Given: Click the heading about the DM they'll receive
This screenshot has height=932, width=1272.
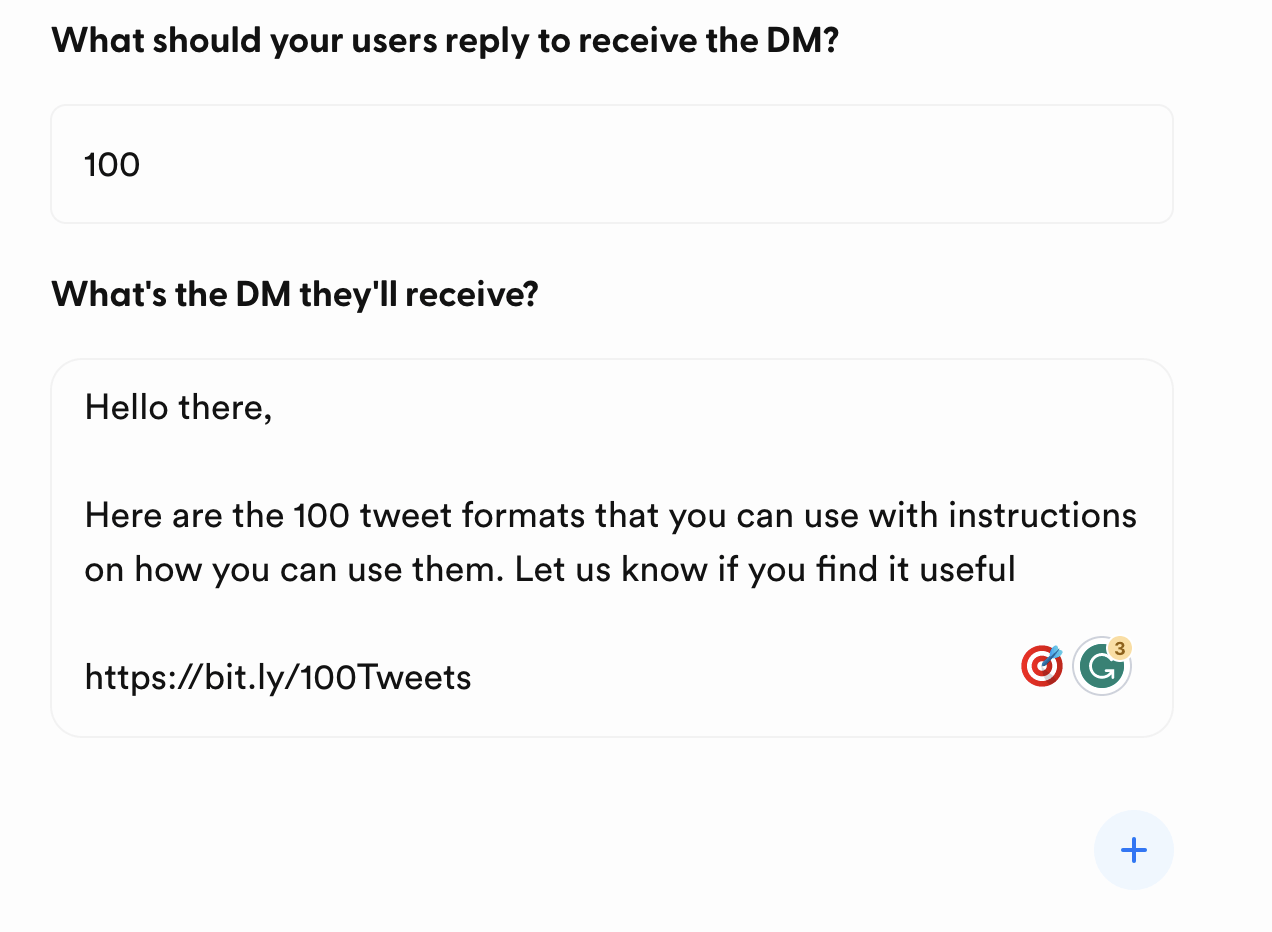Looking at the screenshot, I should (294, 293).
